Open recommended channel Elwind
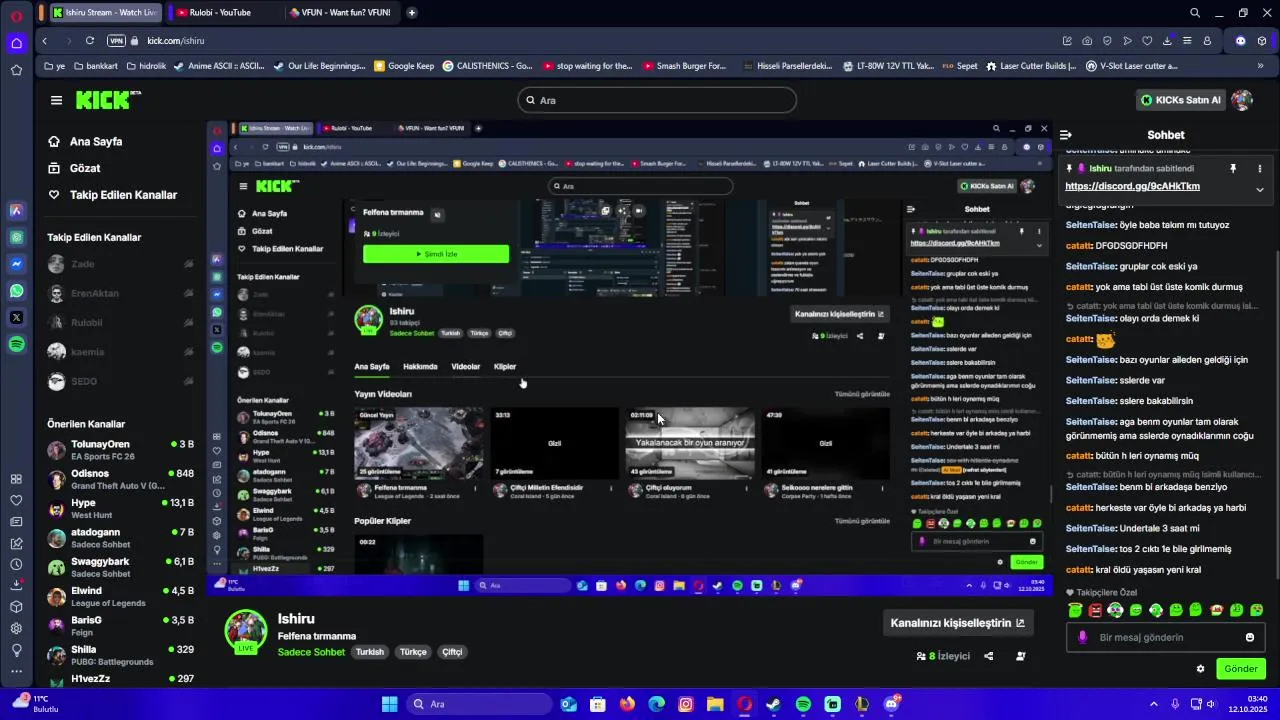 coord(120,596)
